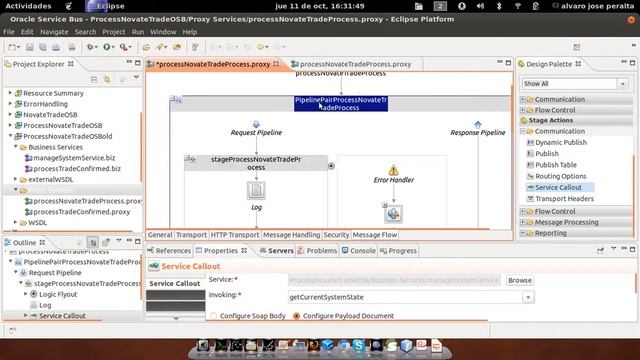Viewport: 640px width, 360px height.
Task: Switch to the Transport tab
Action: click(x=191, y=235)
